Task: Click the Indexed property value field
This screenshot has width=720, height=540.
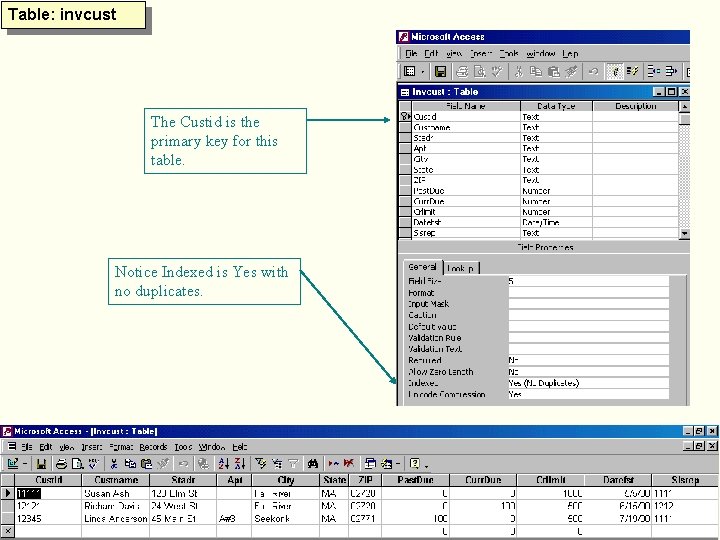Action: 588,383
